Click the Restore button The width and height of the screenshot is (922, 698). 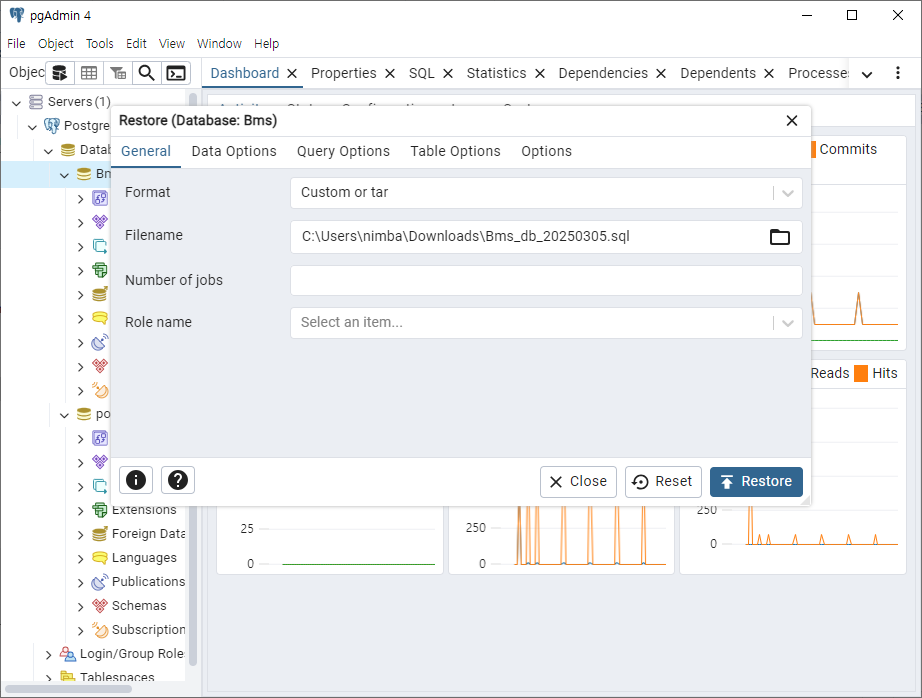coord(756,482)
